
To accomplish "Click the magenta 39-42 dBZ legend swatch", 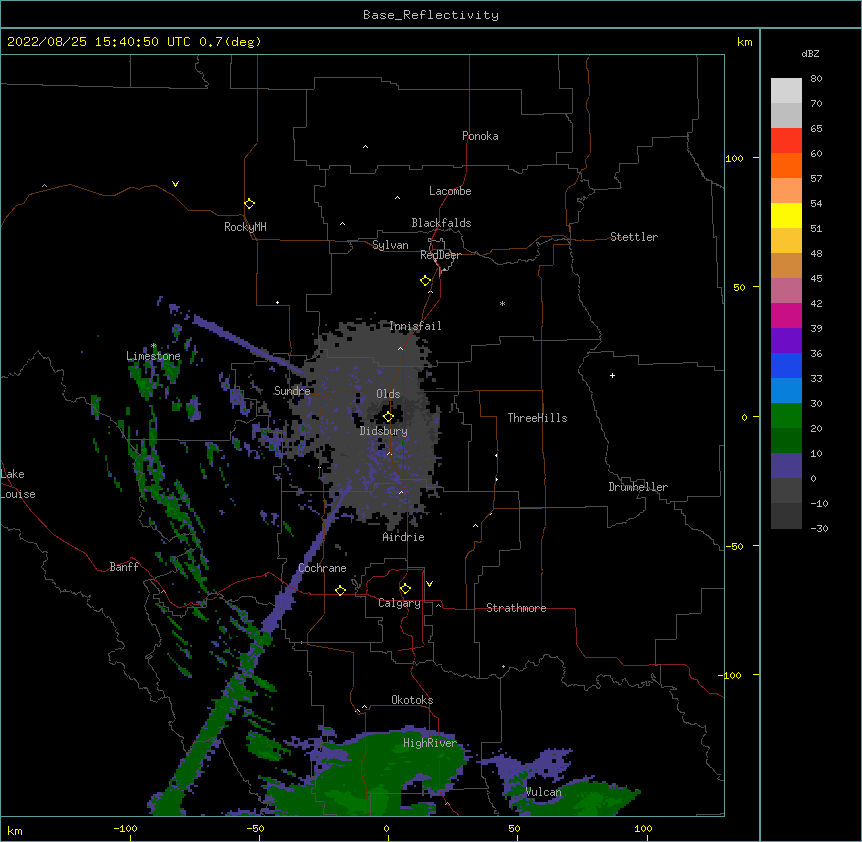I will 786,315.
